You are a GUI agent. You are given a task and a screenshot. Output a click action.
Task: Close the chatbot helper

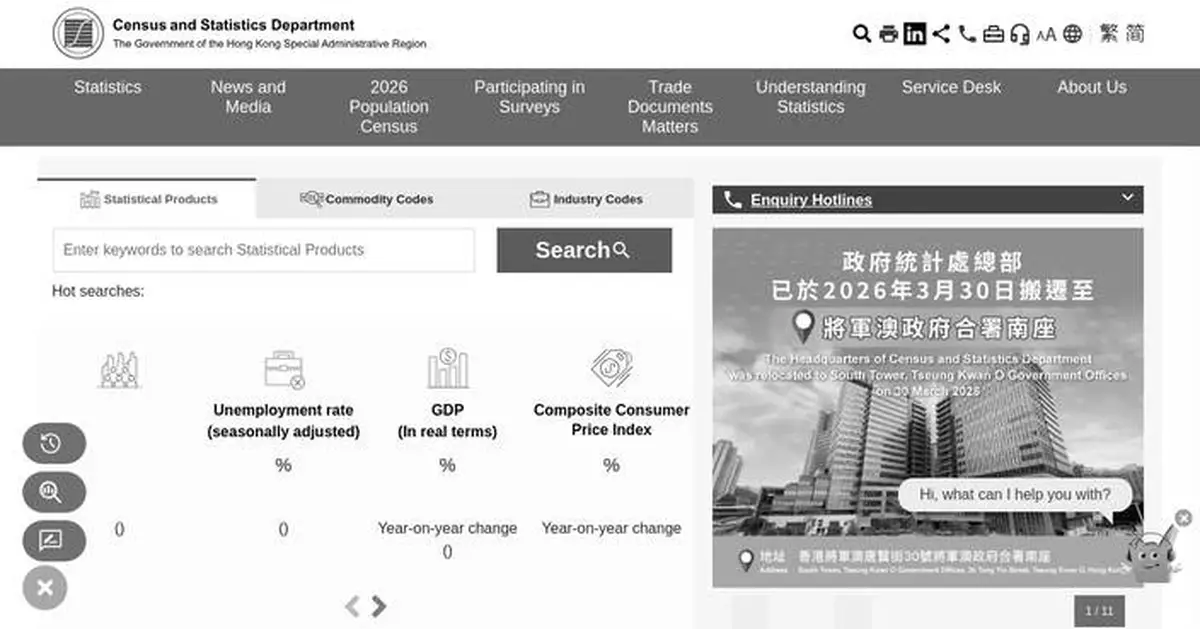coord(1183,518)
